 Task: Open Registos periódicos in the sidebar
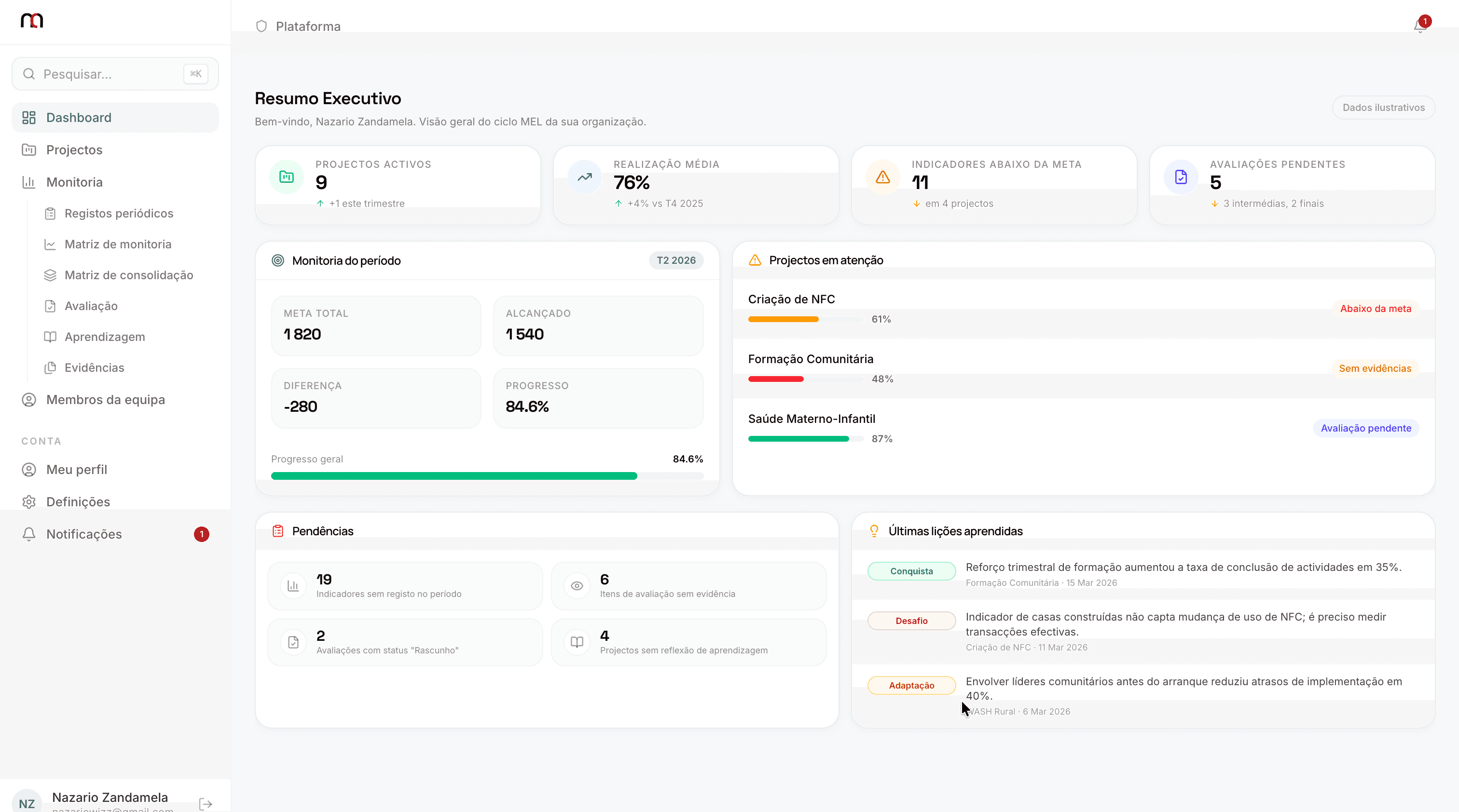click(118, 213)
